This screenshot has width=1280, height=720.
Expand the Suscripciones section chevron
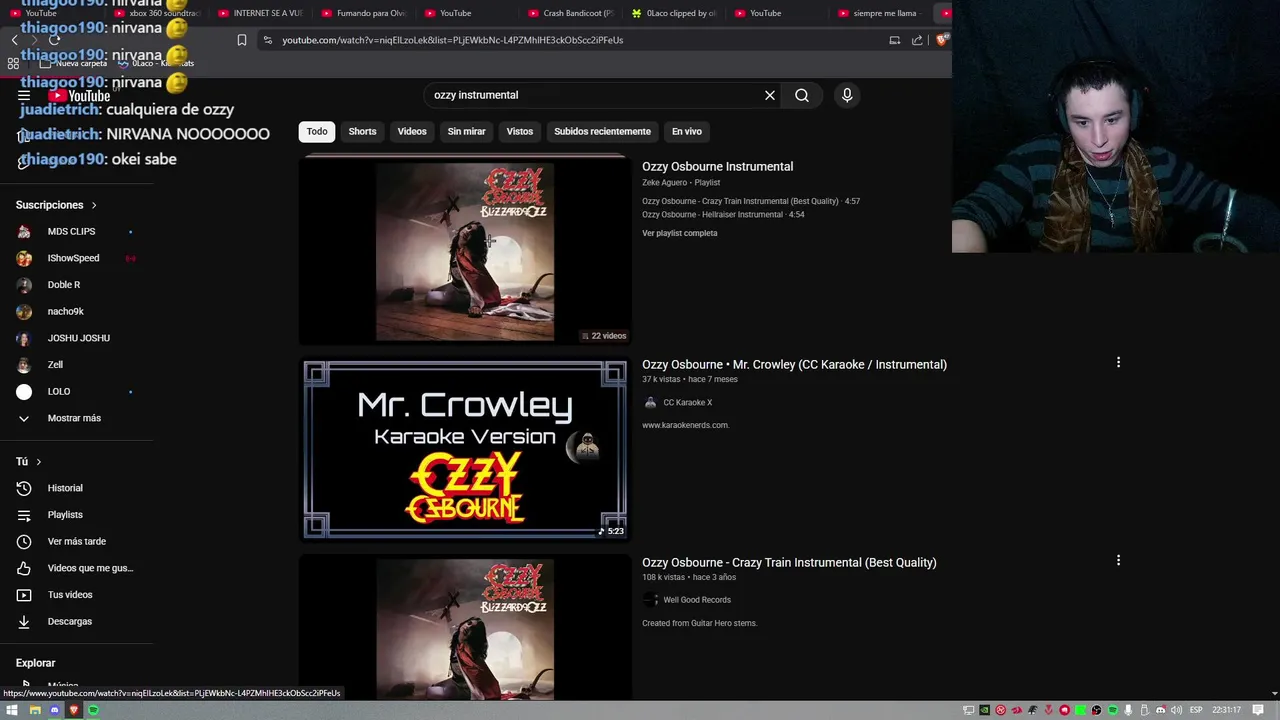(94, 205)
